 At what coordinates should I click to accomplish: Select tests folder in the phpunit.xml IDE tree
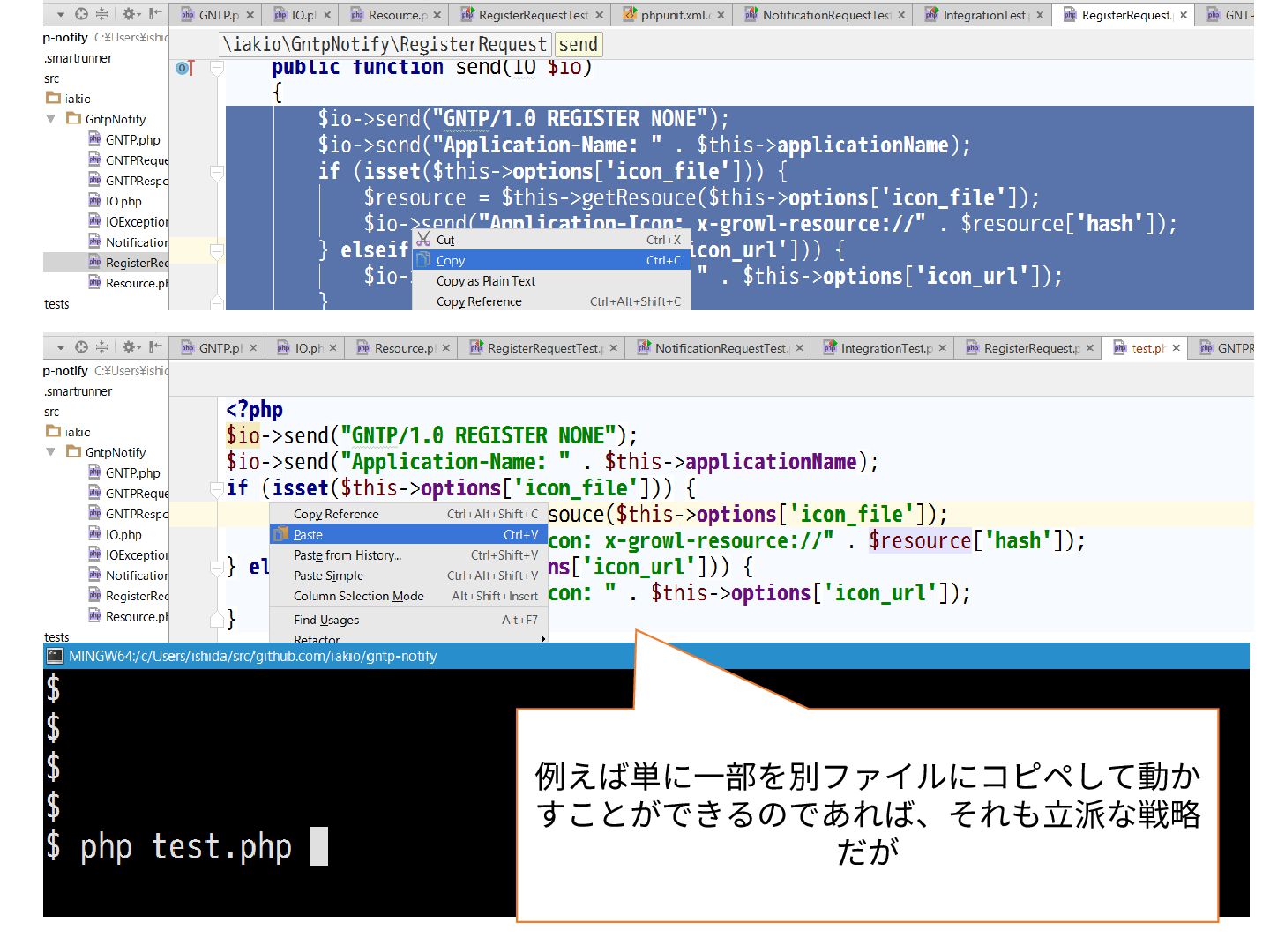(x=56, y=303)
